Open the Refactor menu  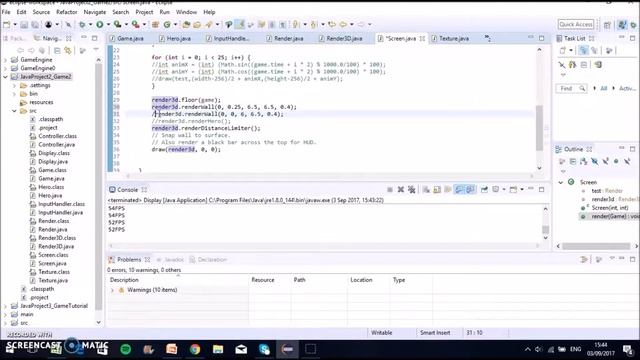click(67, 12)
